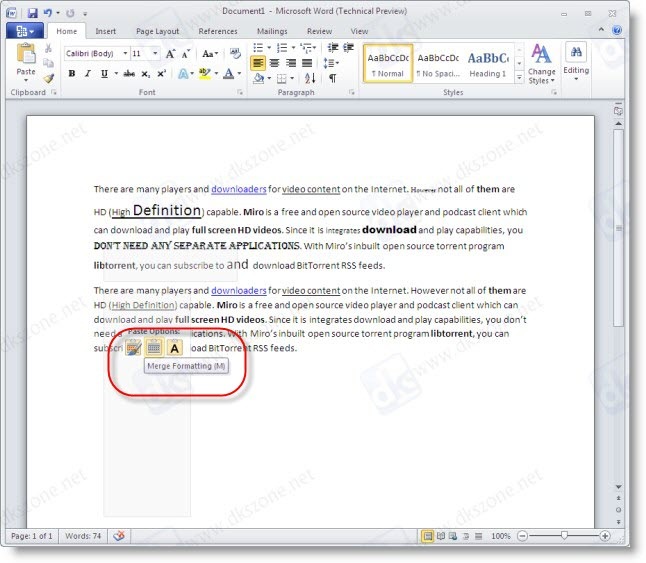
Task: Click the Cut scissors icon
Action: click(x=48, y=48)
